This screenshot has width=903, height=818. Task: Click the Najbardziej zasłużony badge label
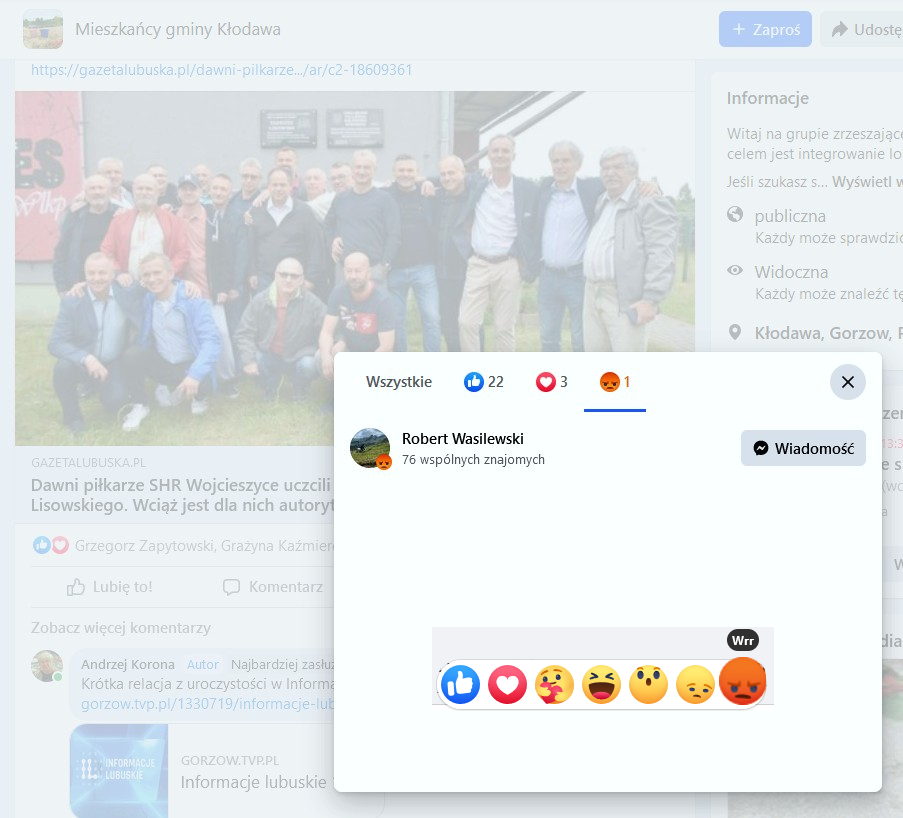282,665
